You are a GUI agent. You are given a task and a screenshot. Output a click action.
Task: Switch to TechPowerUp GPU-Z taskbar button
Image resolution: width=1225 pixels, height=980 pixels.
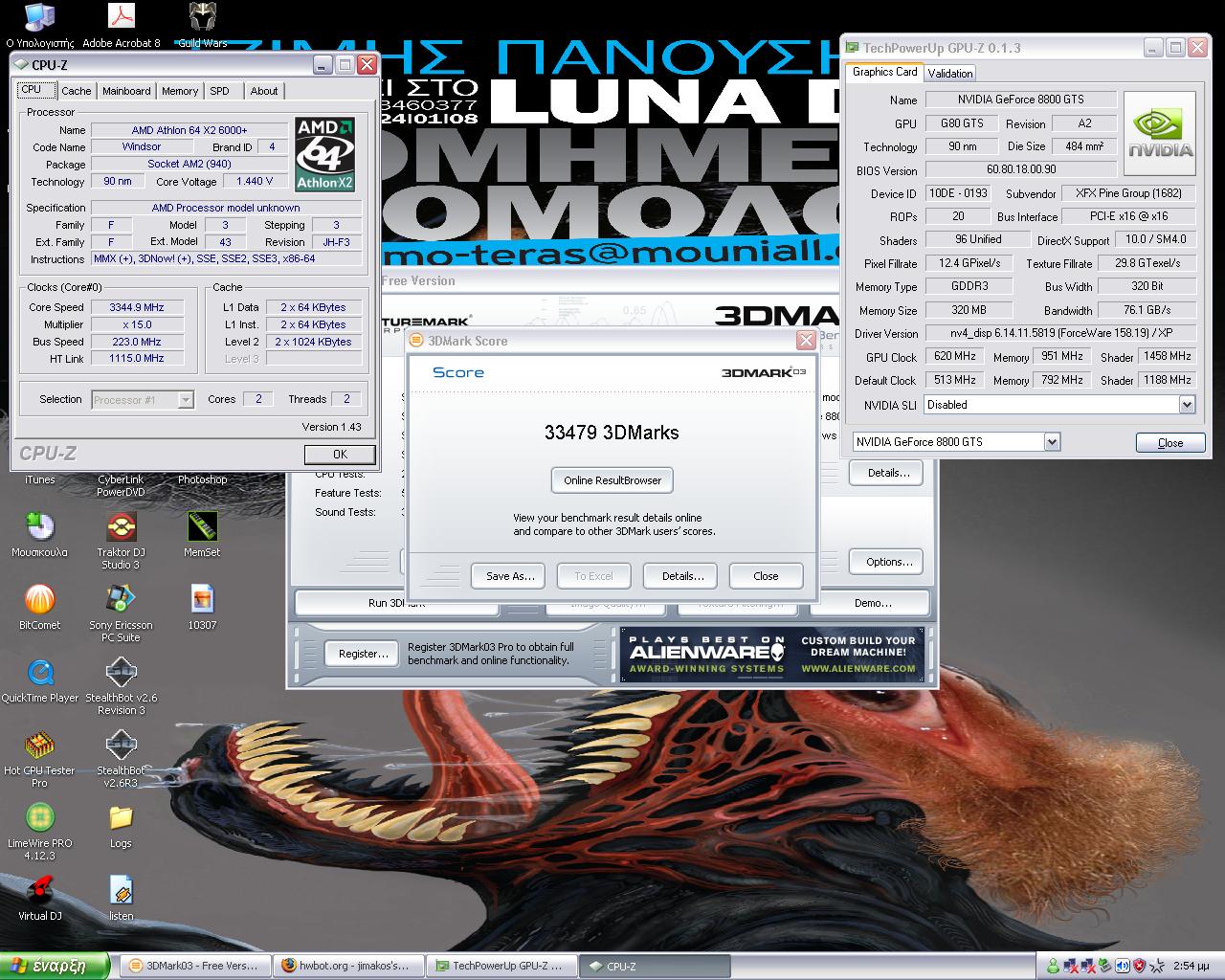coord(501,966)
